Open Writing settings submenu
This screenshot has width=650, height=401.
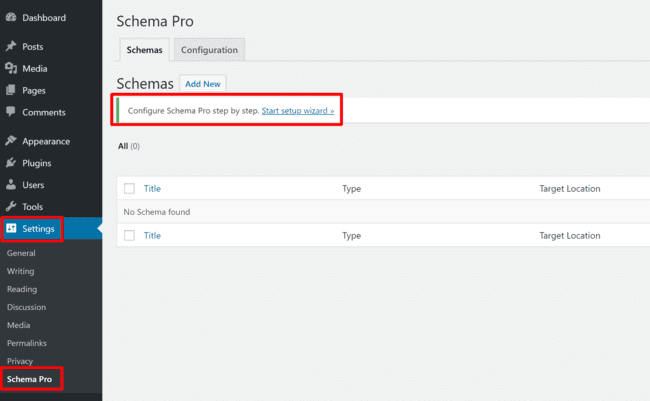(21, 271)
